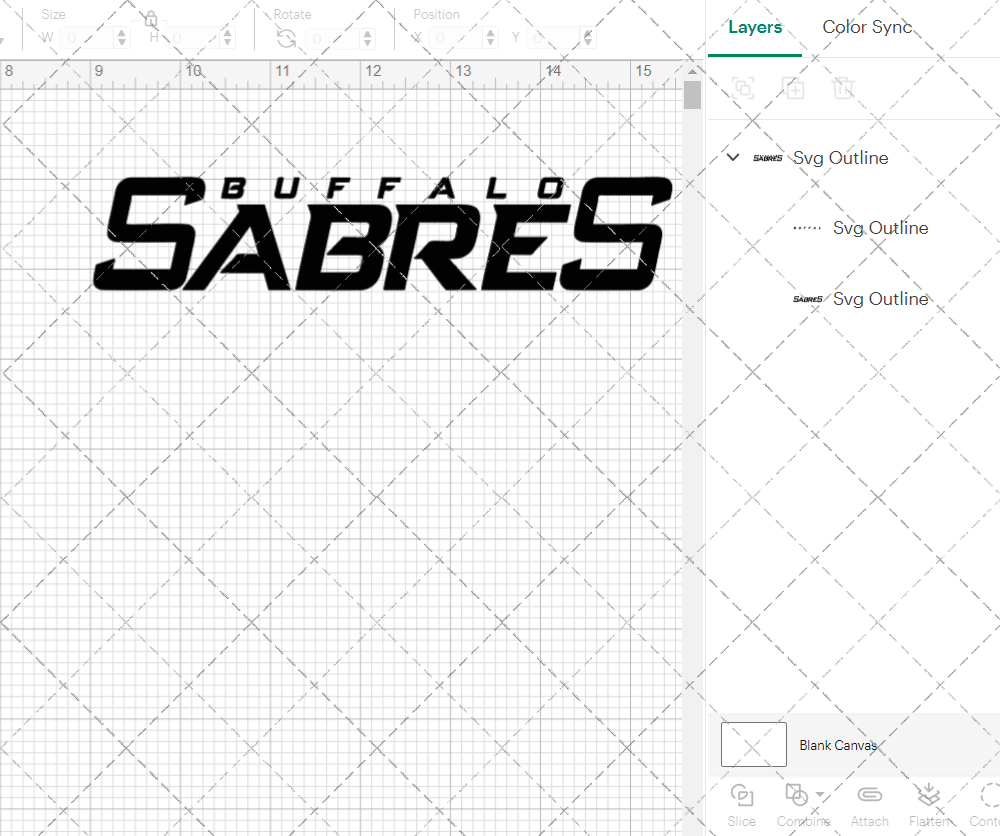
Task: Click the Position X input field
Action: coord(455,36)
